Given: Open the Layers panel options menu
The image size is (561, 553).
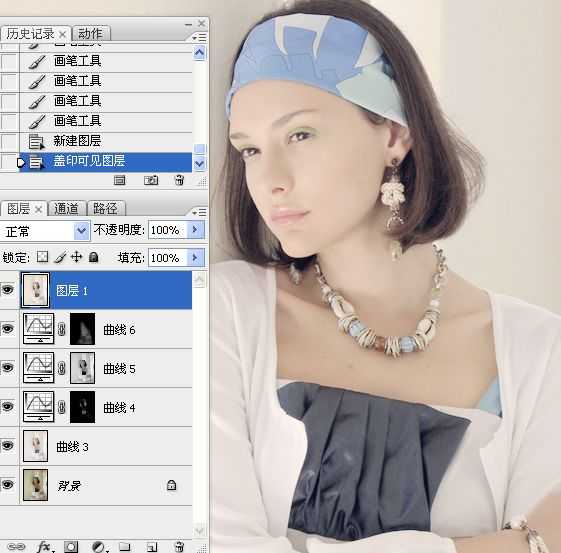Looking at the screenshot, I should (x=200, y=212).
